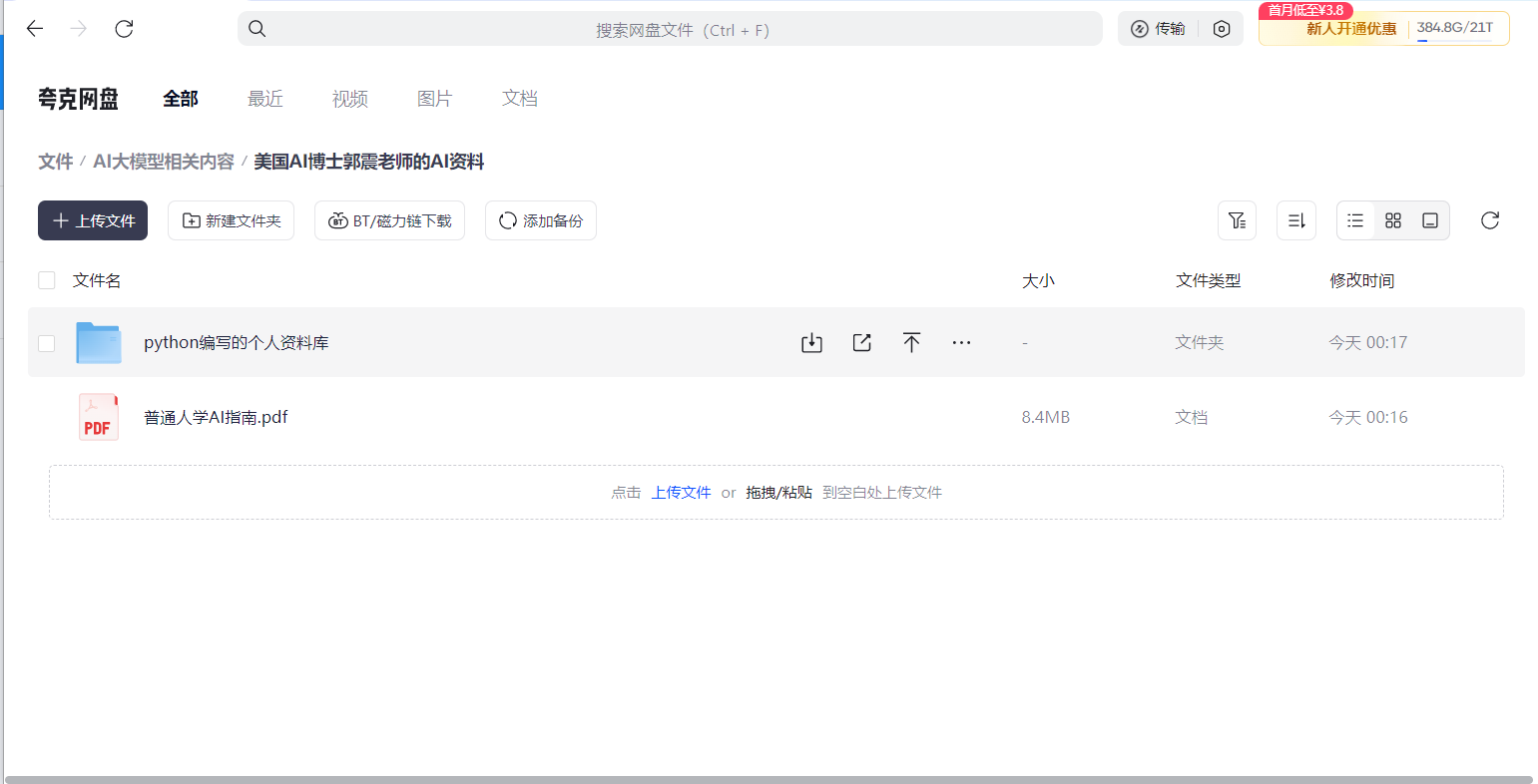Go to 文件 root in breadcrumb

click(x=56, y=162)
